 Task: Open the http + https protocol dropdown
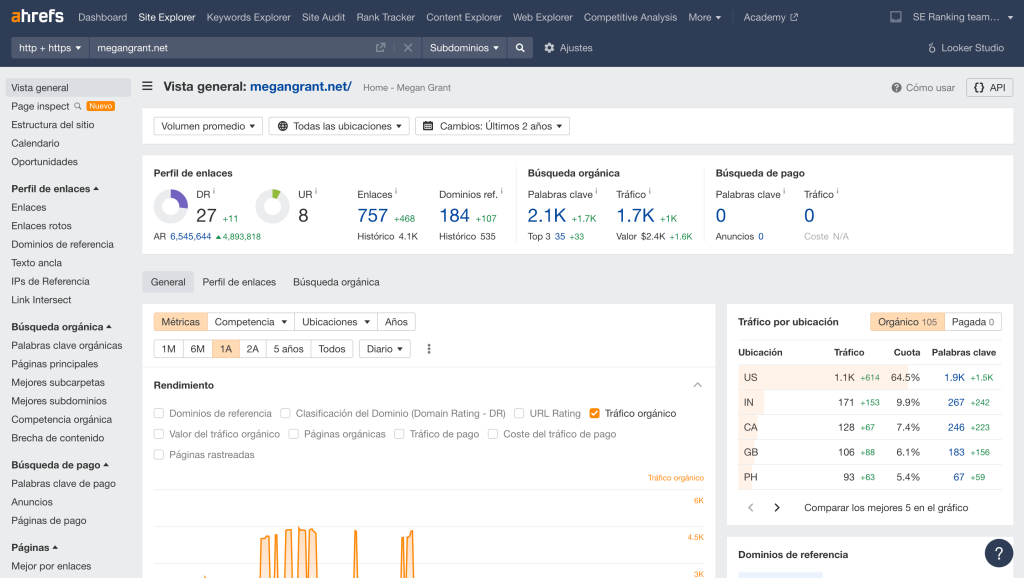pyautogui.click(x=50, y=48)
